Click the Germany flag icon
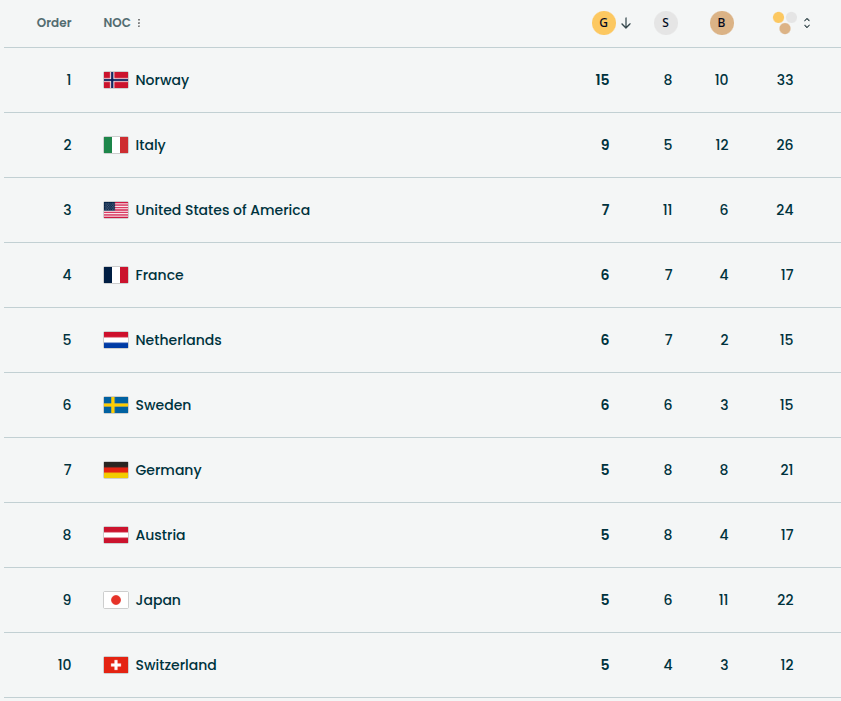This screenshot has width=841, height=701. coord(116,470)
